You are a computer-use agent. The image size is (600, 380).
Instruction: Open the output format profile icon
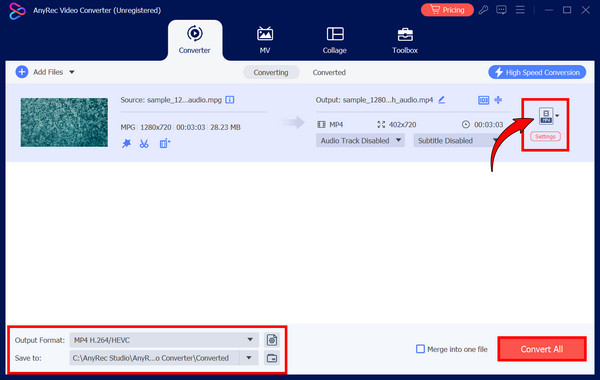point(546,116)
